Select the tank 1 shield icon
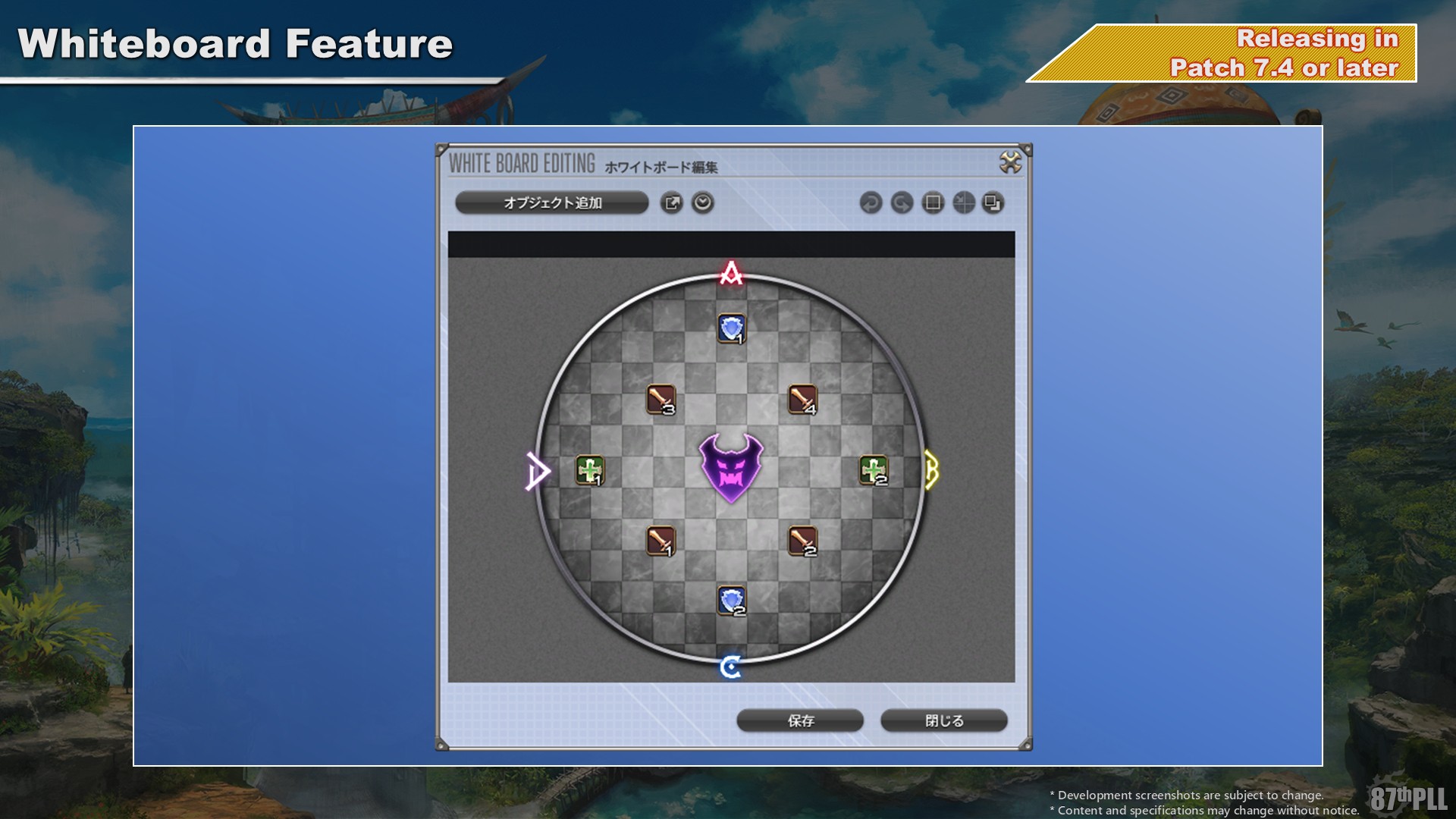 point(731,328)
